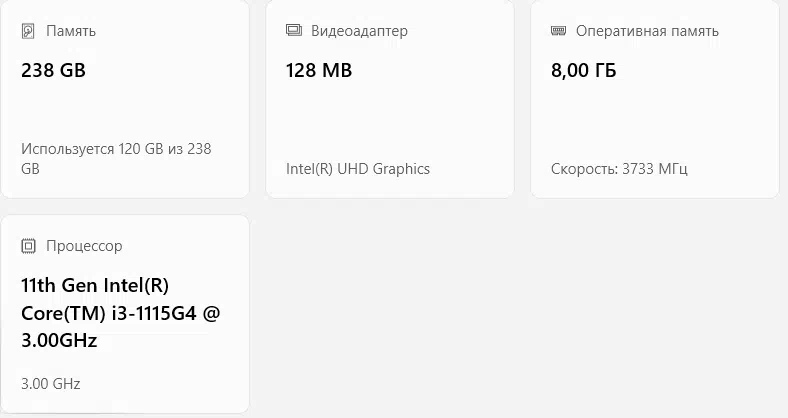Click the processor chip icon beside Процессор
This screenshot has width=788, height=418.
pyautogui.click(x=28, y=246)
